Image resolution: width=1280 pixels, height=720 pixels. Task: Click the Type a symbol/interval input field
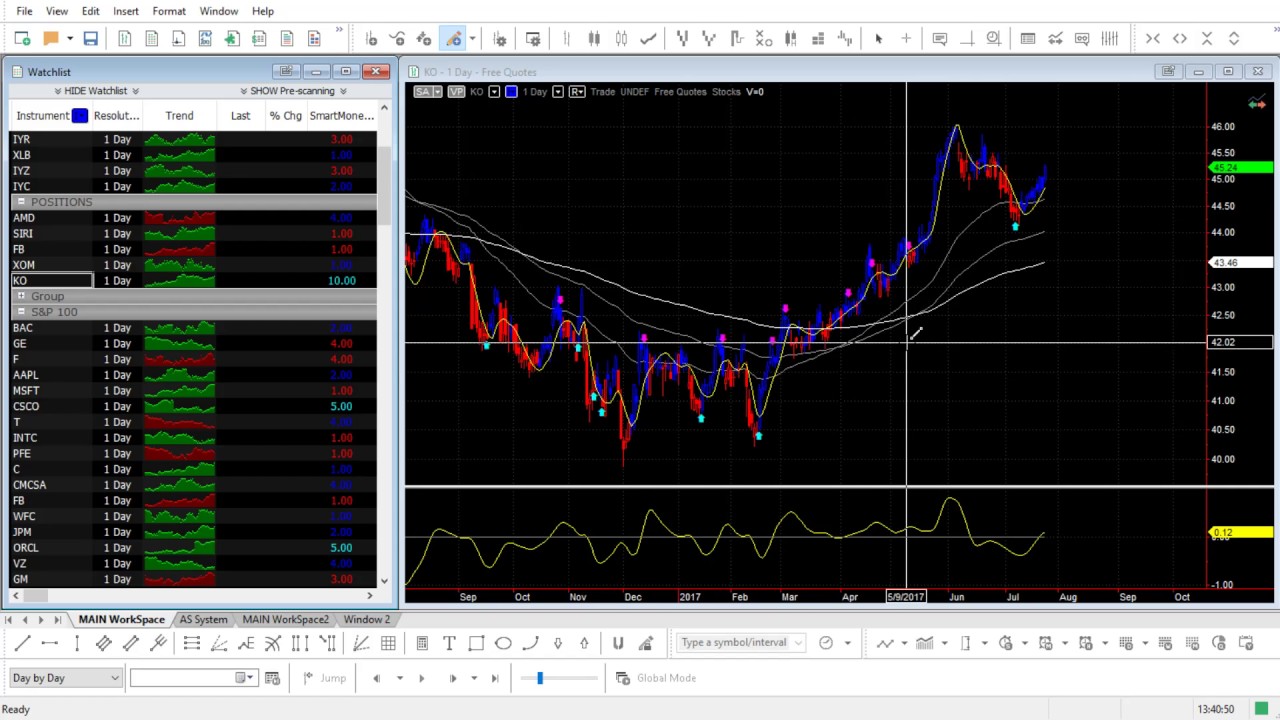(742, 643)
